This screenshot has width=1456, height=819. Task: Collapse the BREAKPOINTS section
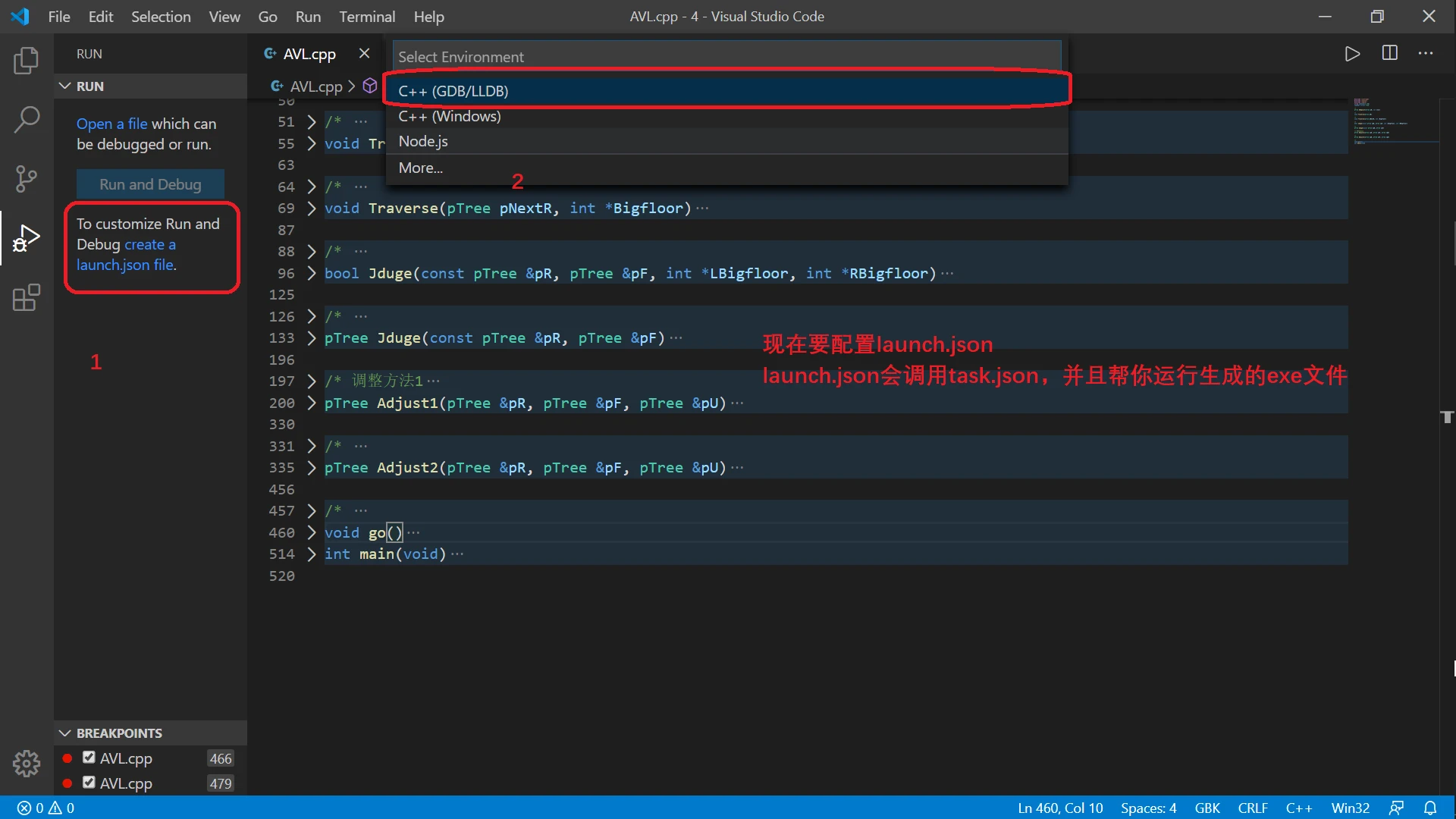[65, 733]
